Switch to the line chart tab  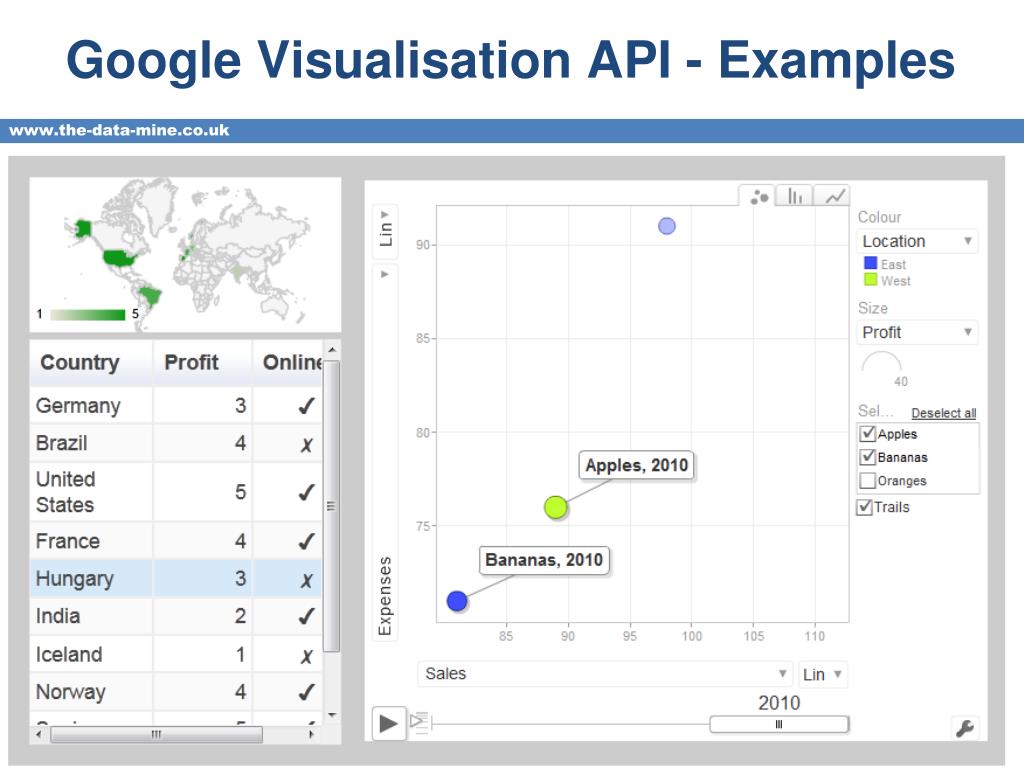click(x=833, y=196)
